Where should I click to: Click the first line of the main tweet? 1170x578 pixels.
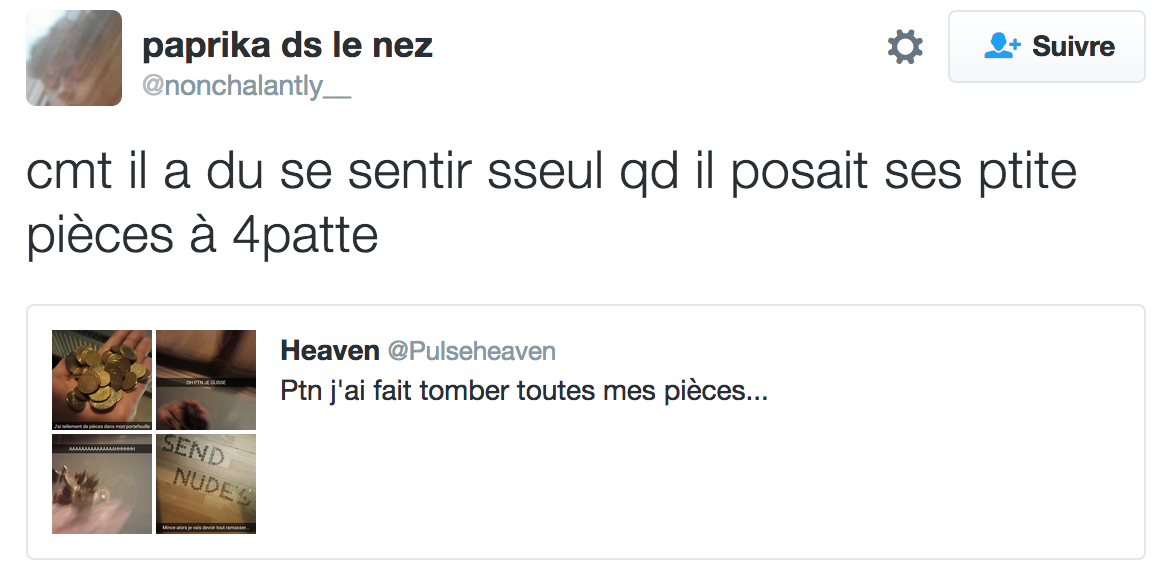(551, 172)
